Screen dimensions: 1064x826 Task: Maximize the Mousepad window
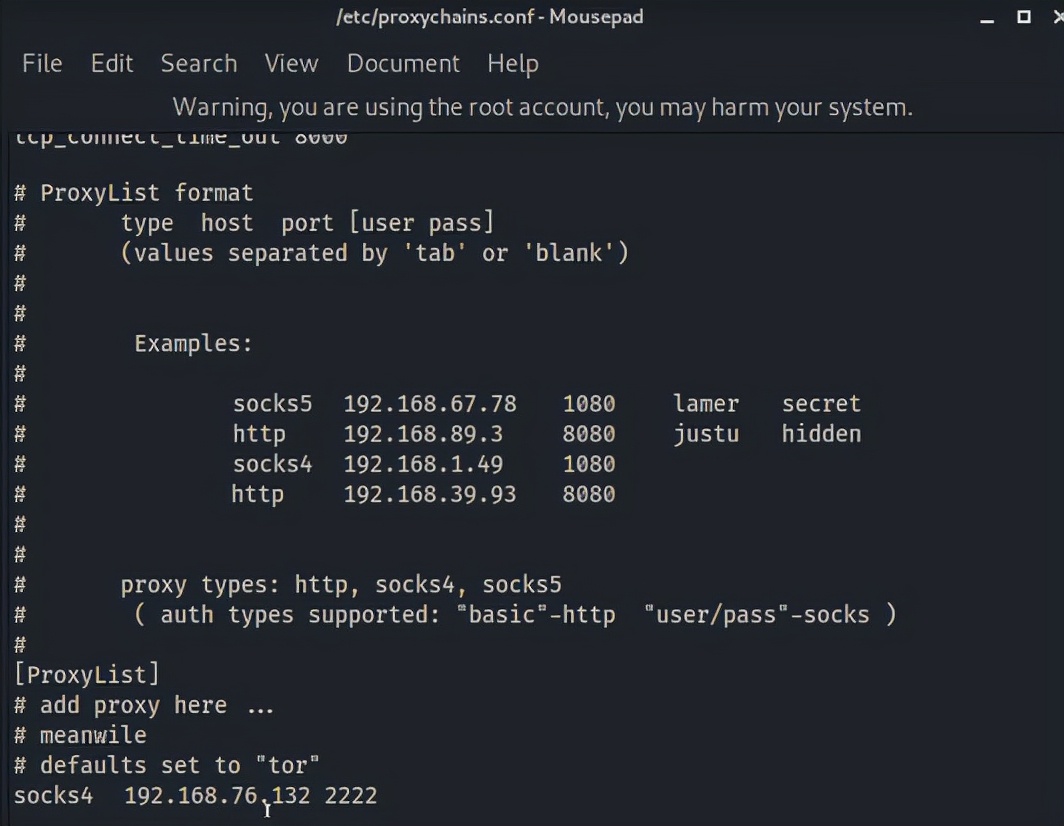[1023, 17]
